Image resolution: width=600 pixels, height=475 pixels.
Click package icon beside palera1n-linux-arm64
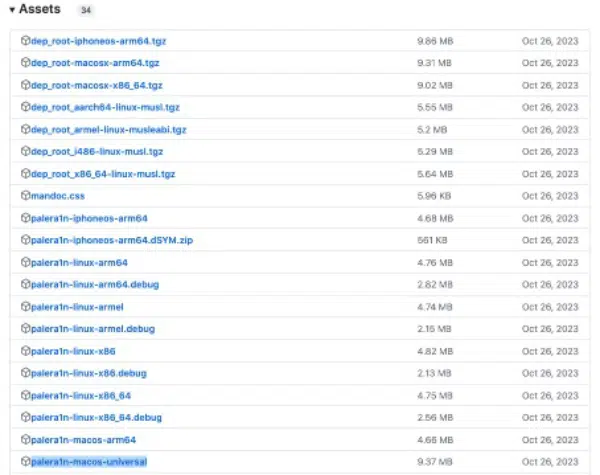[25, 262]
